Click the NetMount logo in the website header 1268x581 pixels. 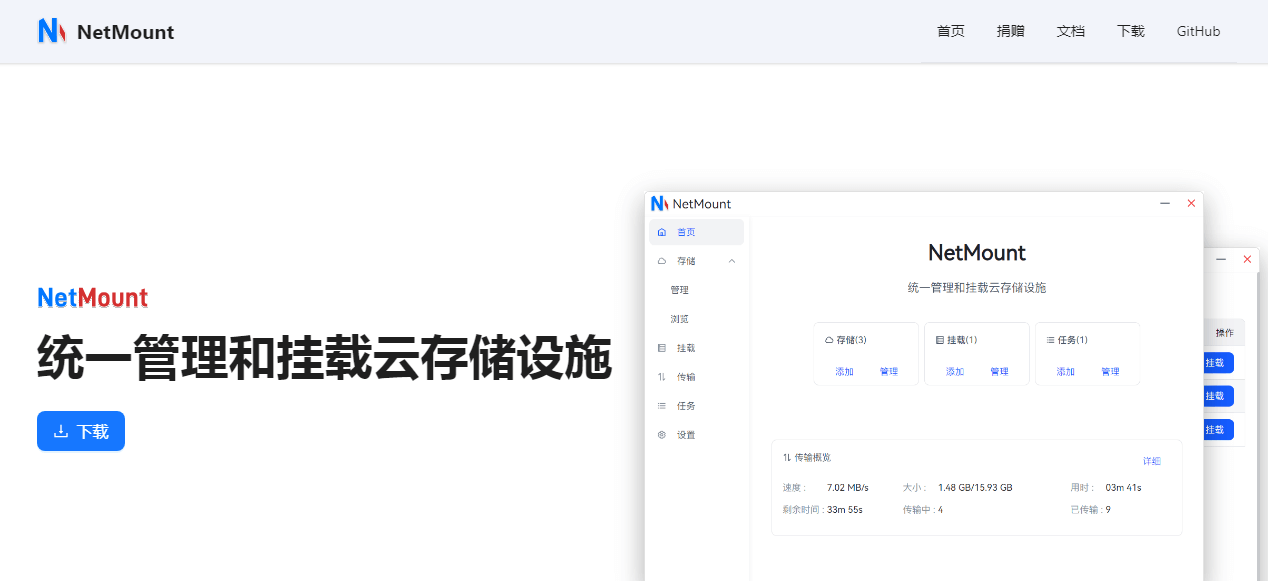105,31
